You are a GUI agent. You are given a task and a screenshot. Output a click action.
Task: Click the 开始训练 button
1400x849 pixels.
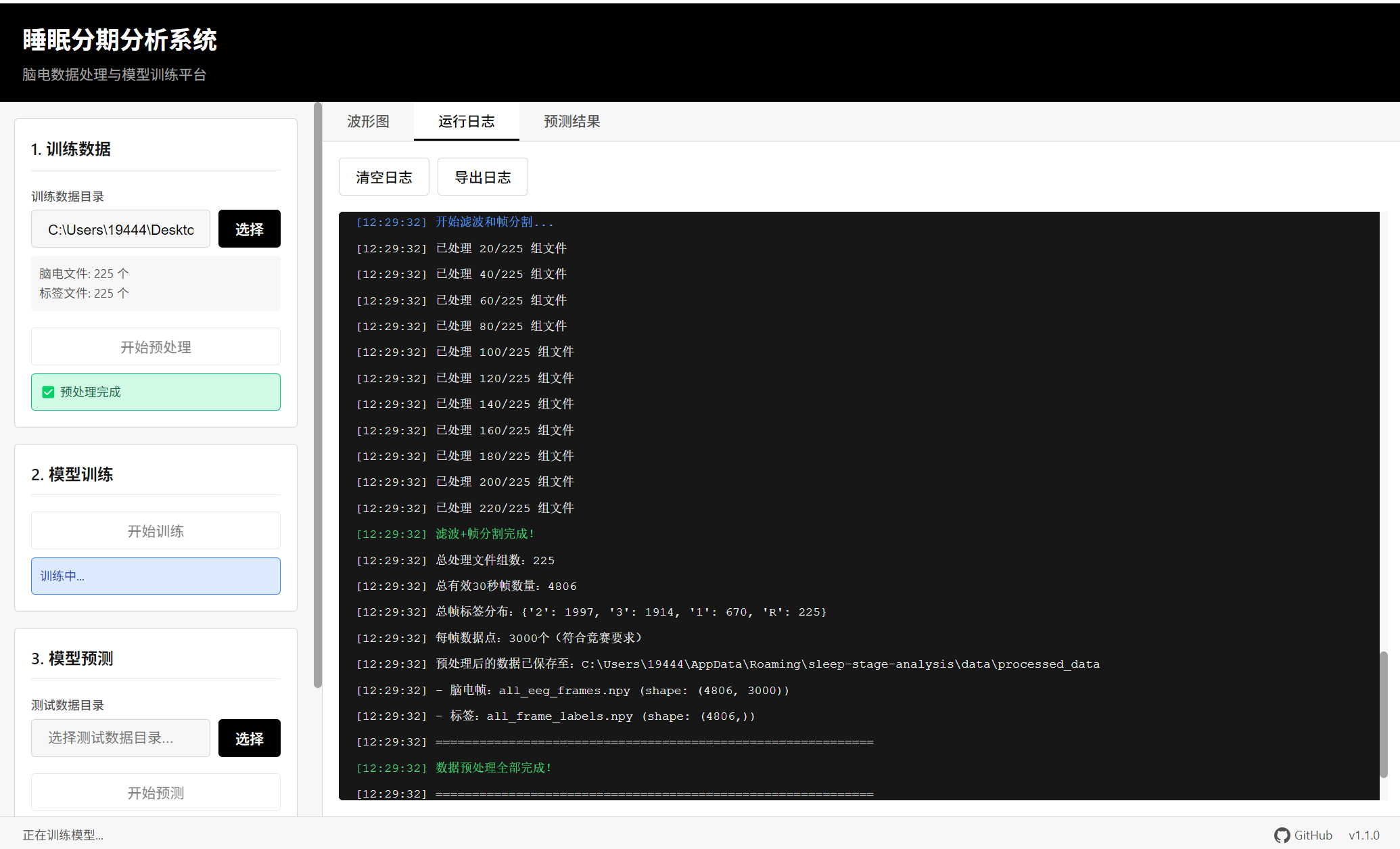tap(156, 531)
